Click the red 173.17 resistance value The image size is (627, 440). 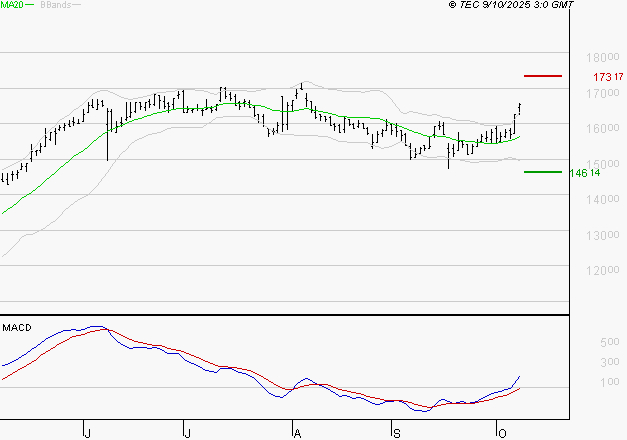pos(608,77)
